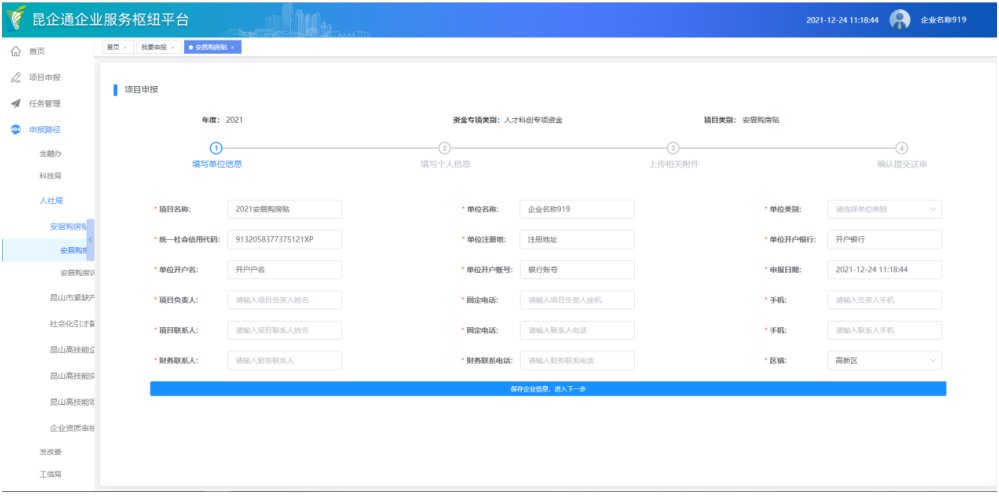Click step 2 circle 填写个人信息
The width and height of the screenshot is (999, 497).
click(445, 148)
